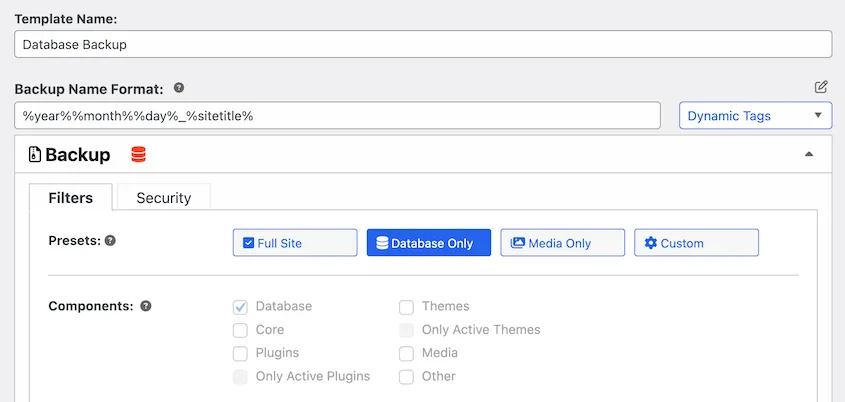Check the Only Active Plugins checkbox

(240, 377)
